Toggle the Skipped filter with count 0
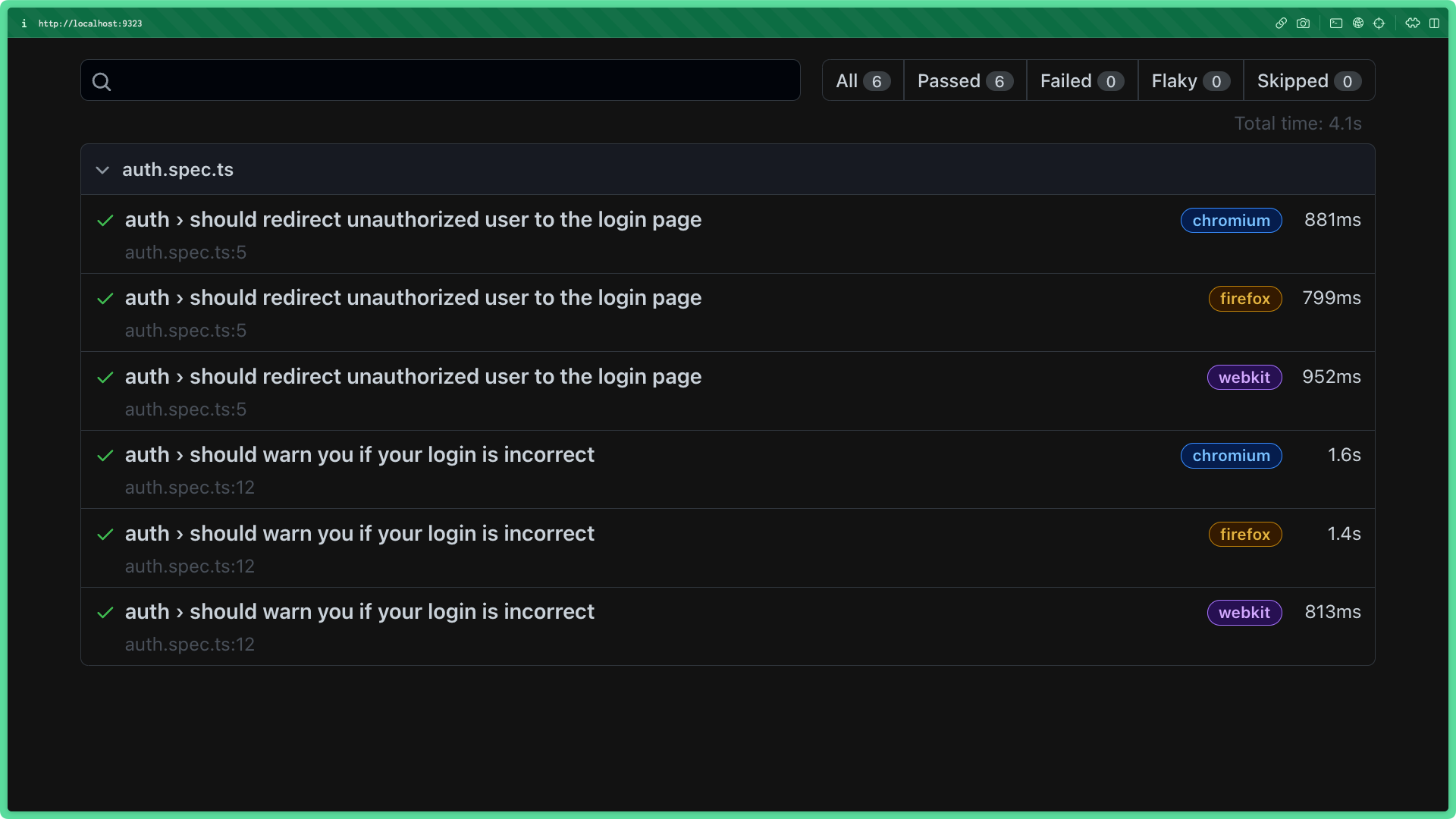The image size is (1456, 819). pos(1308,80)
